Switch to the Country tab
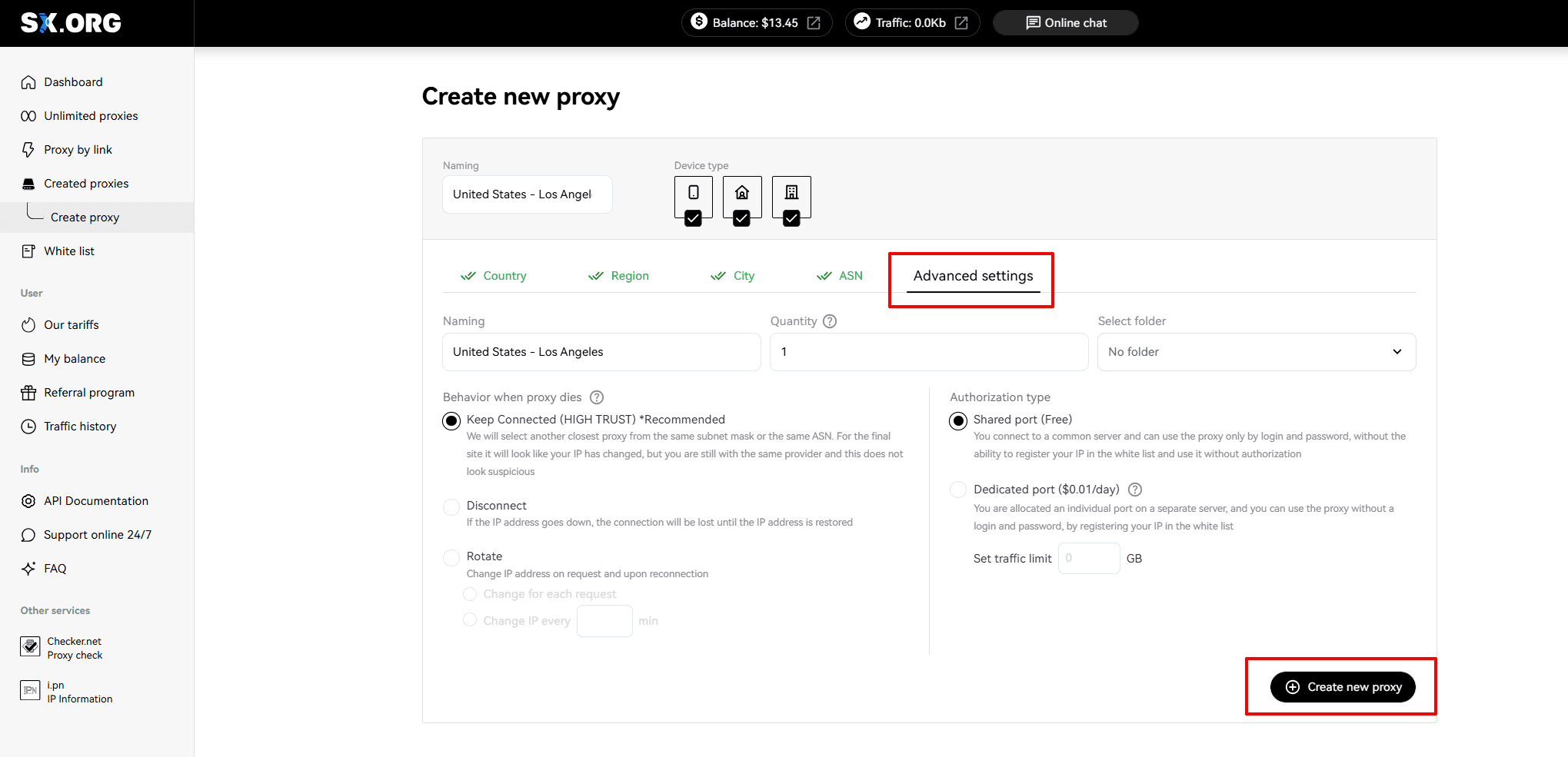The width and height of the screenshot is (1568, 757). (x=493, y=276)
